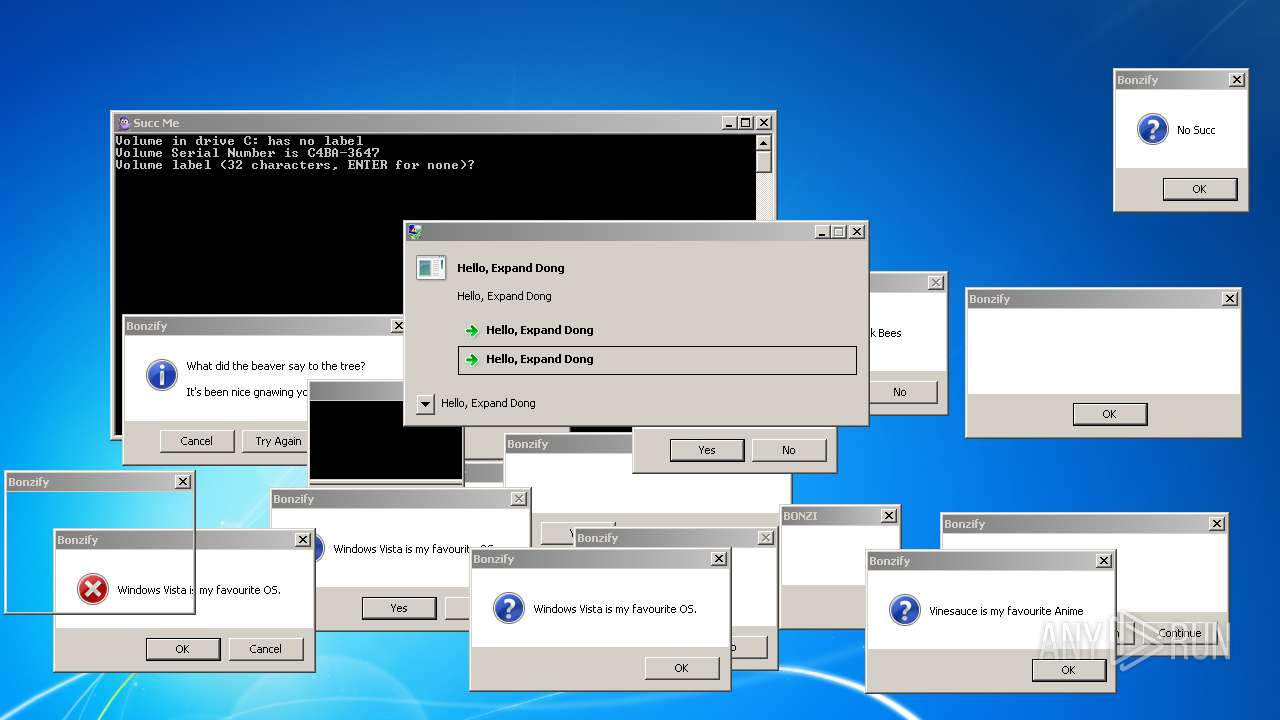Click Continue in the Bonzify dialog behind Vinesauce
1280x720 pixels.
pyautogui.click(x=1180, y=633)
